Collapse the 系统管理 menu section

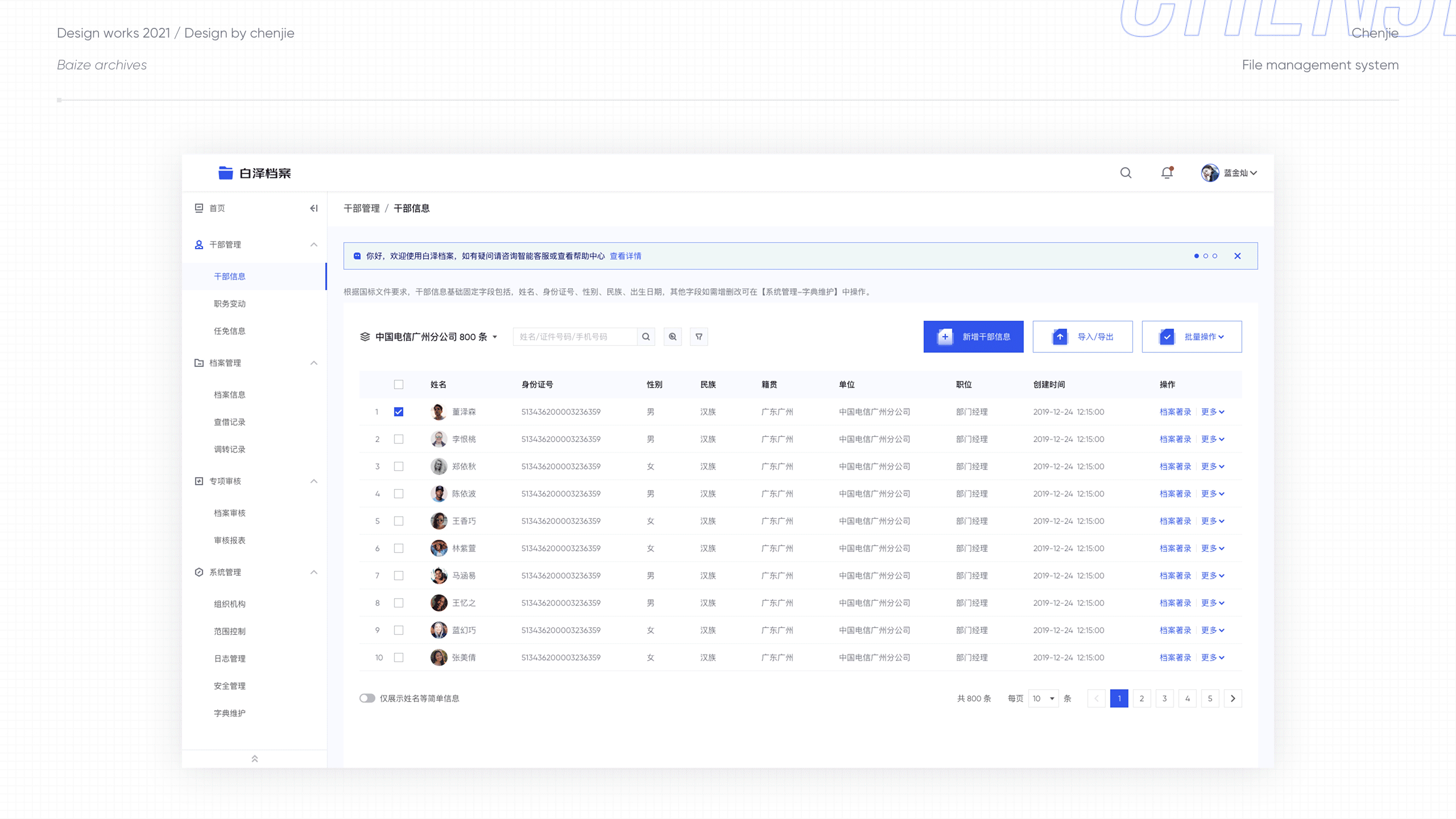313,572
